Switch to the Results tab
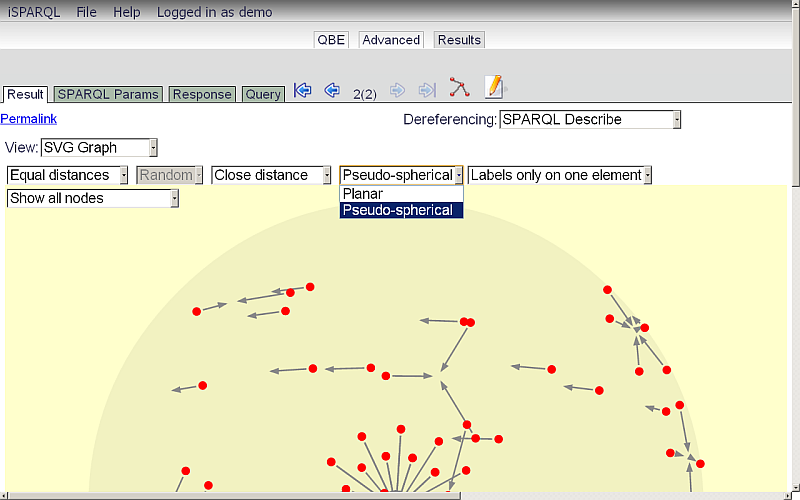 (459, 40)
